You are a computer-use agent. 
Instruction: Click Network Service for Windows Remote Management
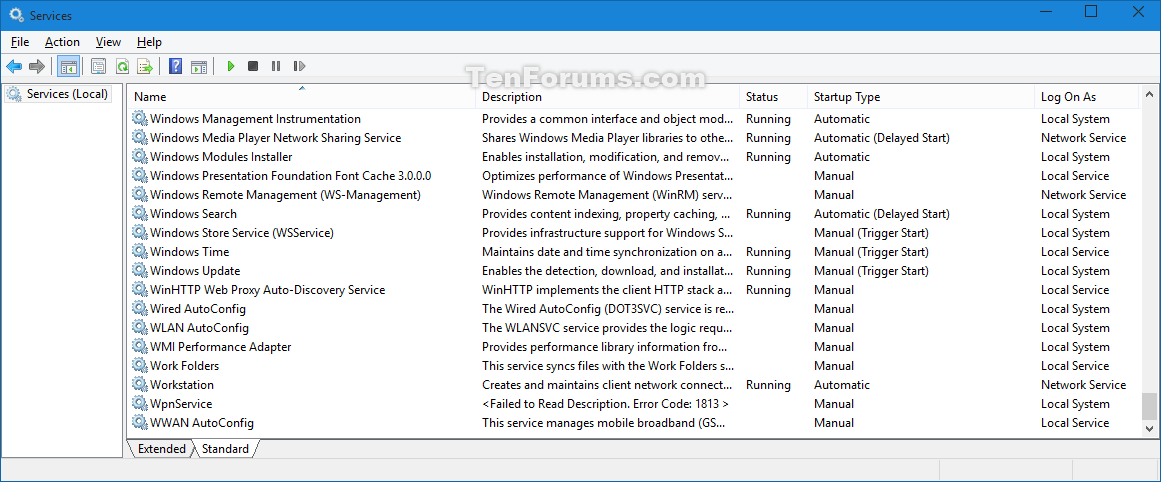tap(1083, 195)
